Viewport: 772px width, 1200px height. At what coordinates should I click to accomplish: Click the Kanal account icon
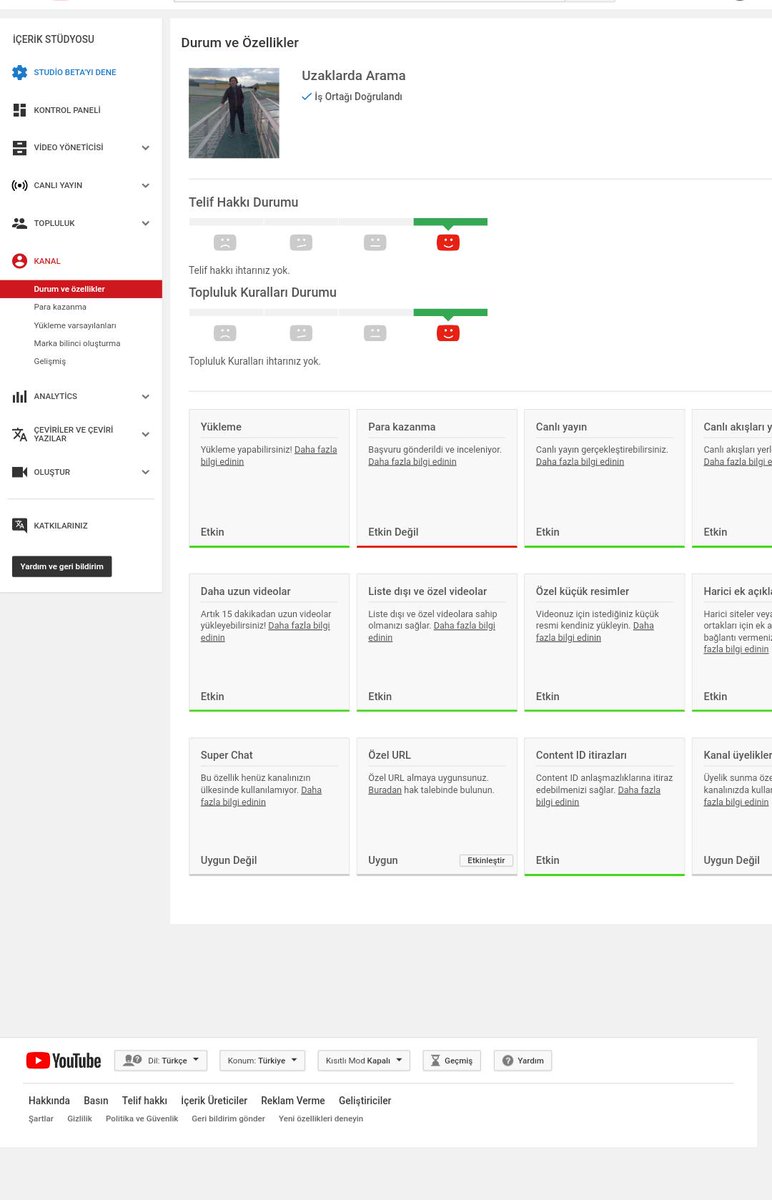(19, 261)
